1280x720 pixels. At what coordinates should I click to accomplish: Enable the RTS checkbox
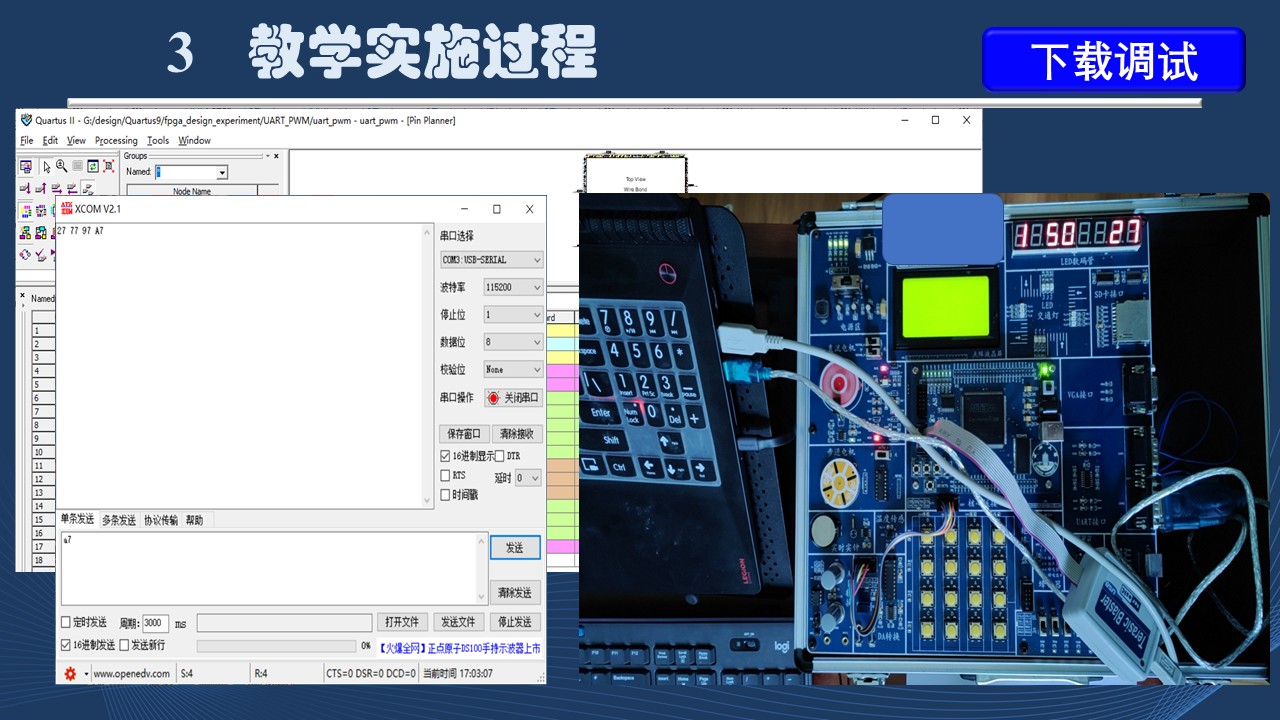click(x=446, y=475)
